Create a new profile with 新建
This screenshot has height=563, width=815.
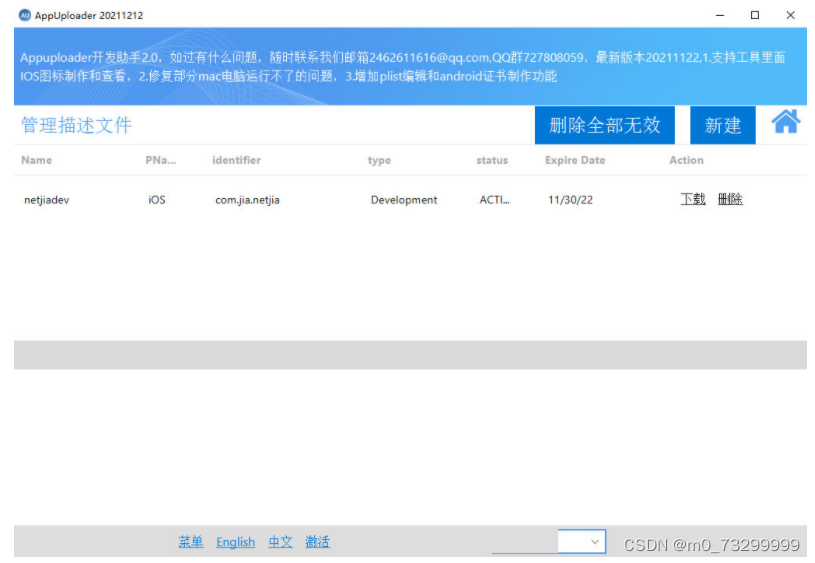tap(722, 125)
